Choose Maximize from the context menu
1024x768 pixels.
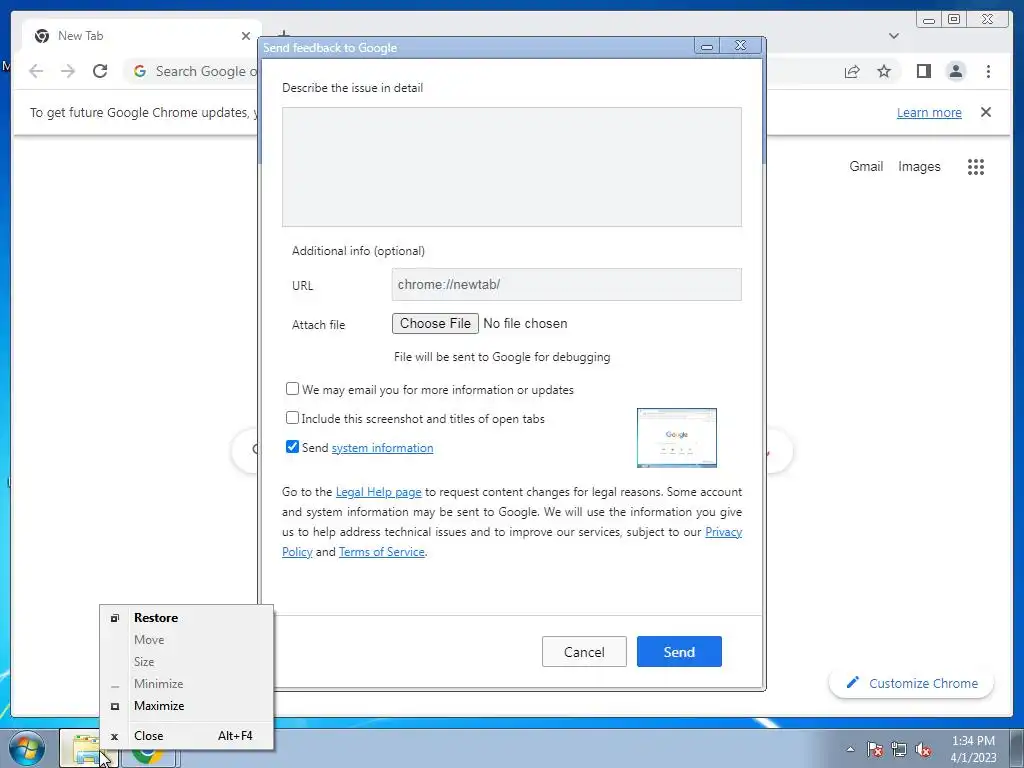(186, 706)
